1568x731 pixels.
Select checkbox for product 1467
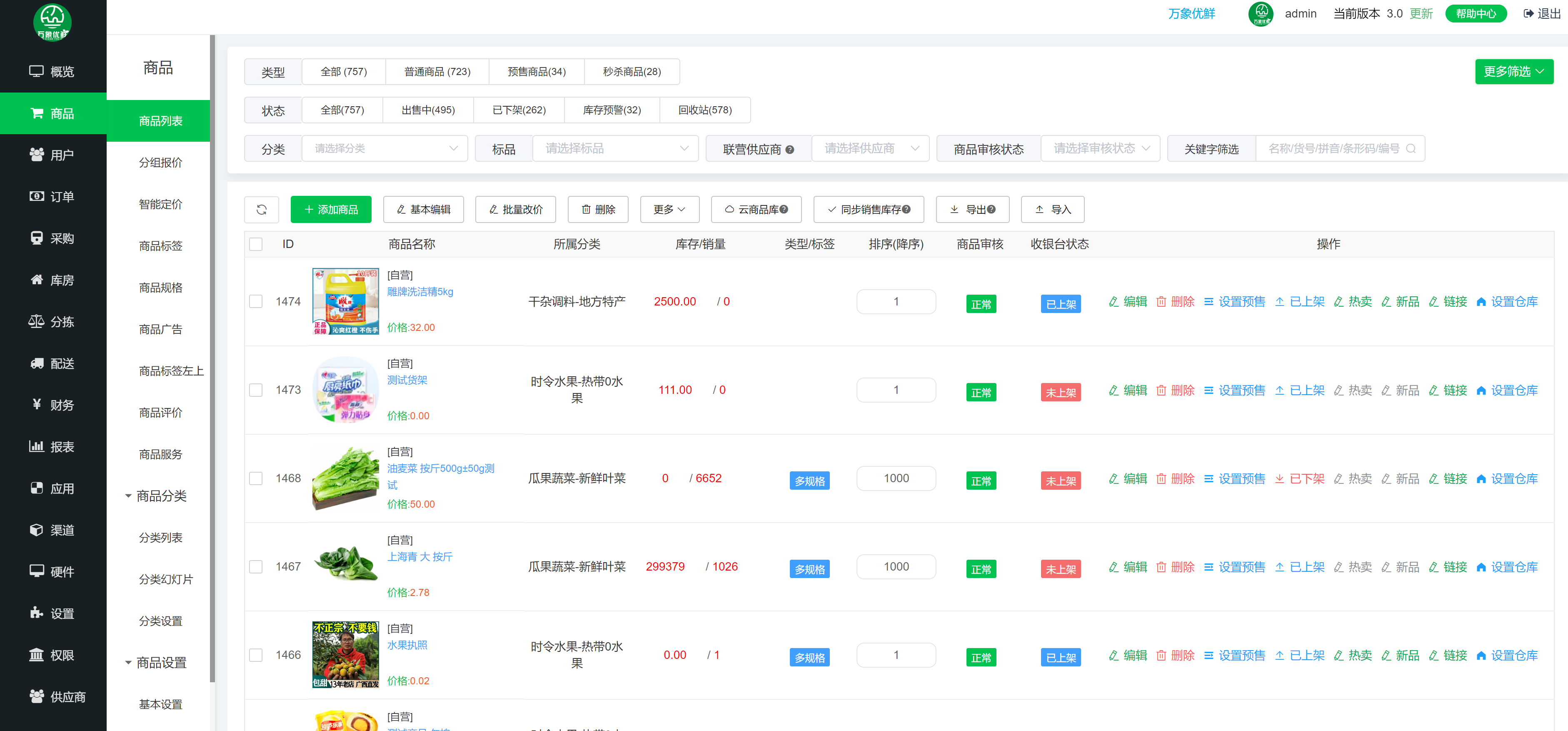[256, 566]
